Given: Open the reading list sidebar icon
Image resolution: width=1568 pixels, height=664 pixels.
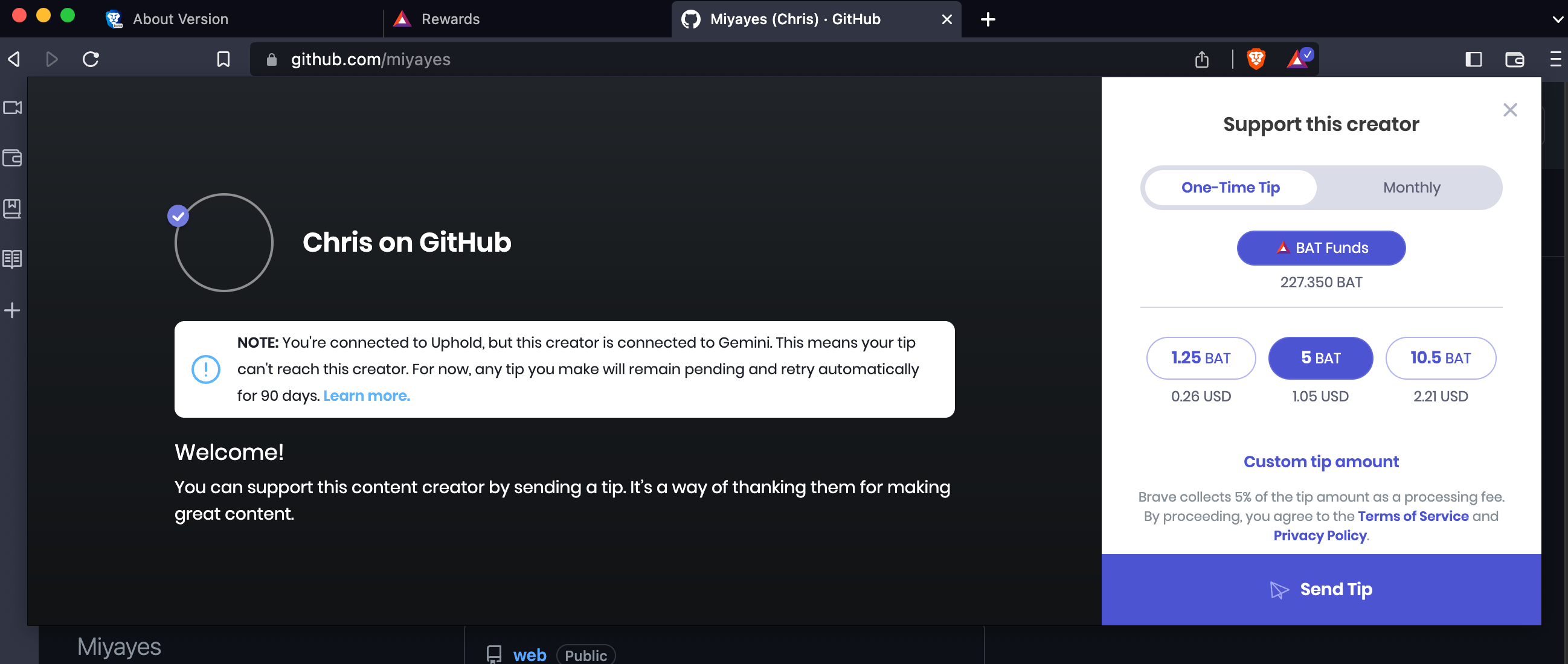Looking at the screenshot, I should point(12,259).
